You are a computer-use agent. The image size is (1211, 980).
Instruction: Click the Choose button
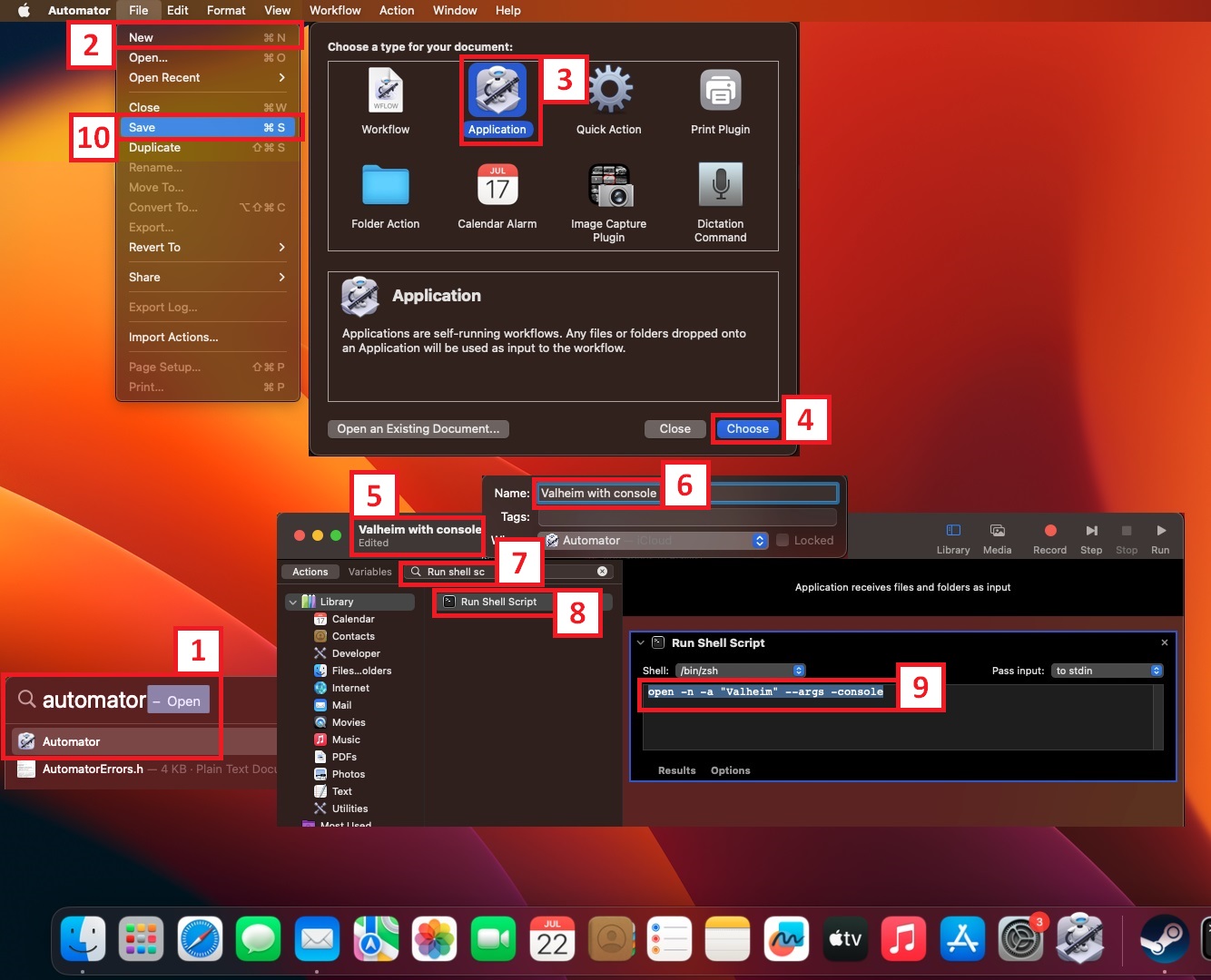point(748,429)
